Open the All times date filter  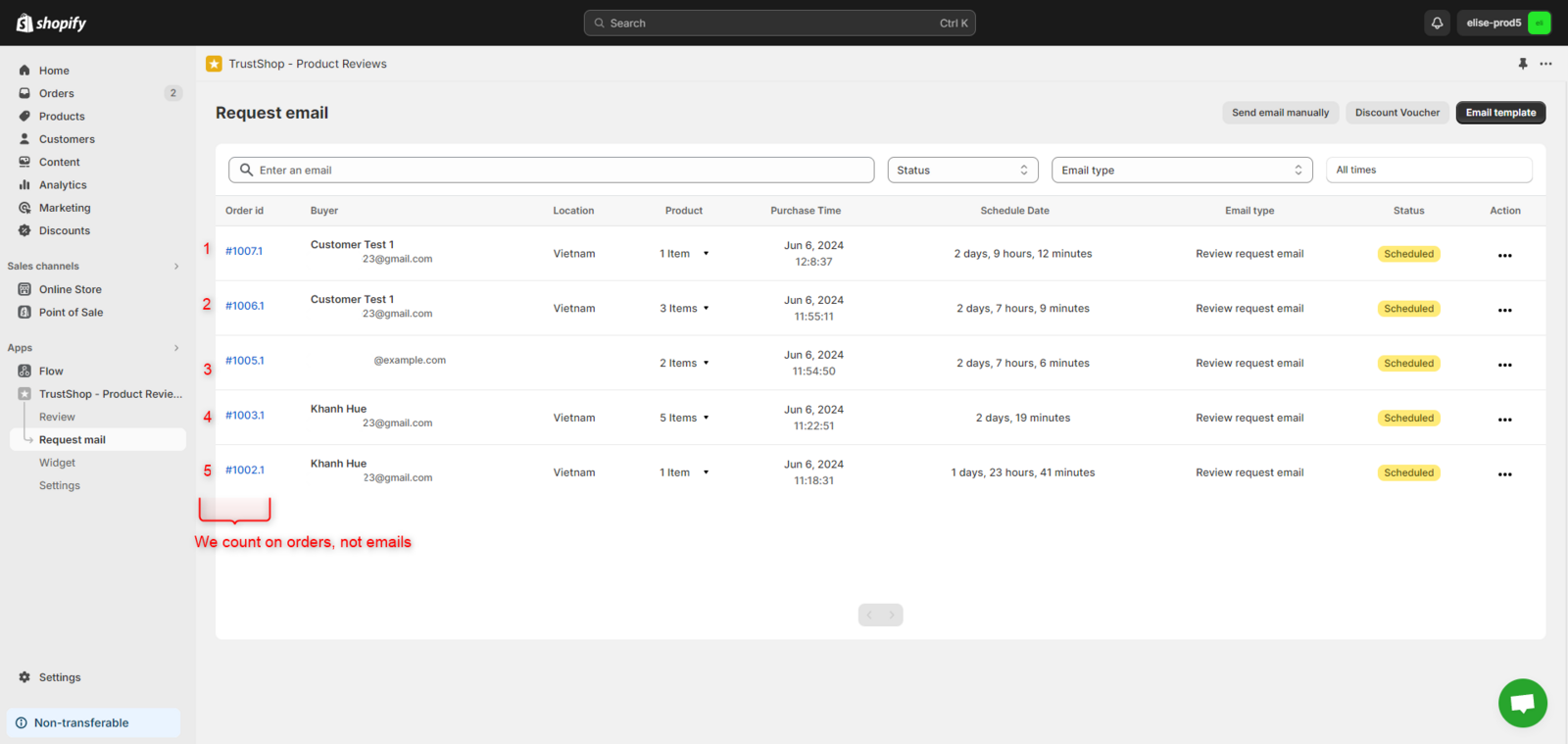pyautogui.click(x=1428, y=170)
